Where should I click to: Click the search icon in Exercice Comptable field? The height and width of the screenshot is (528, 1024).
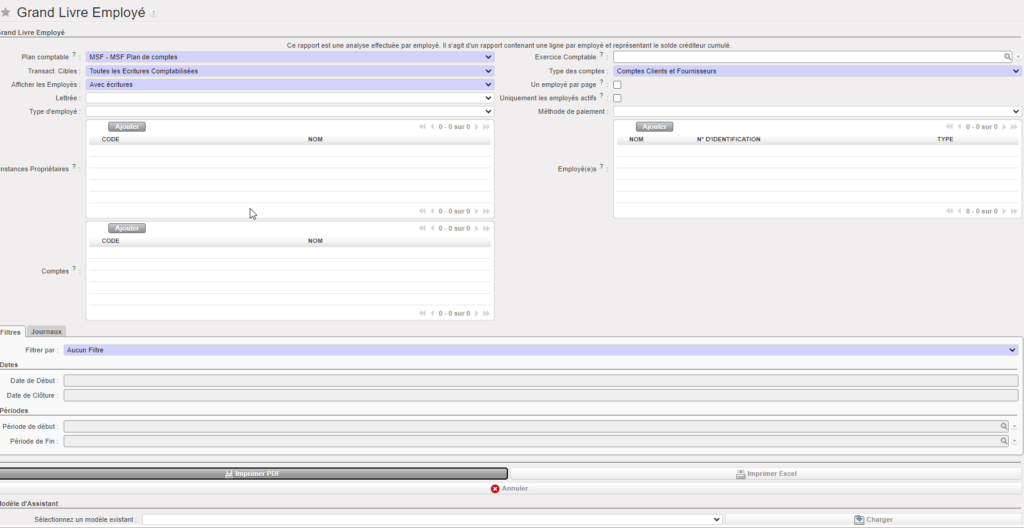point(1008,57)
